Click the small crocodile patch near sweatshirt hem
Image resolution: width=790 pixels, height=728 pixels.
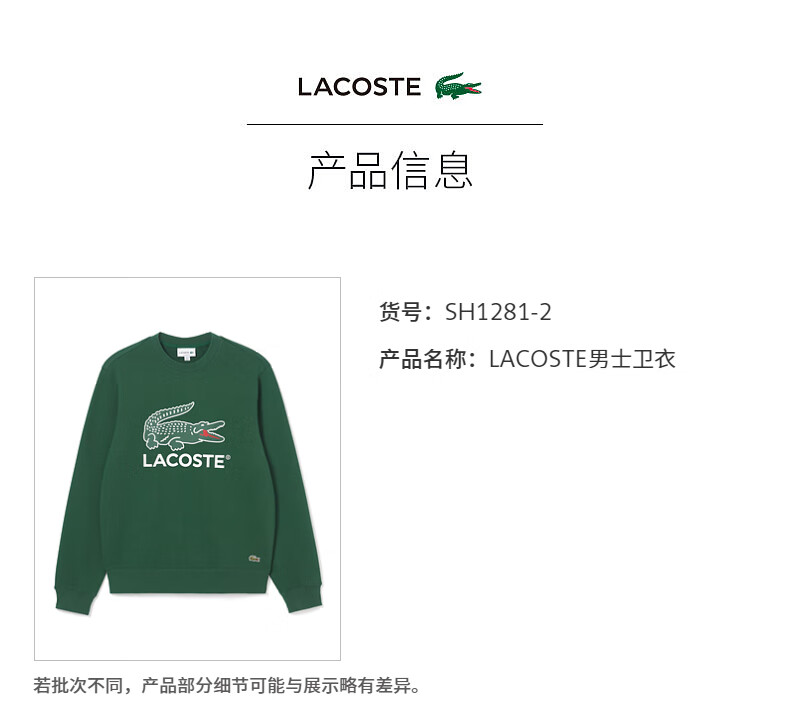pyautogui.click(x=254, y=558)
